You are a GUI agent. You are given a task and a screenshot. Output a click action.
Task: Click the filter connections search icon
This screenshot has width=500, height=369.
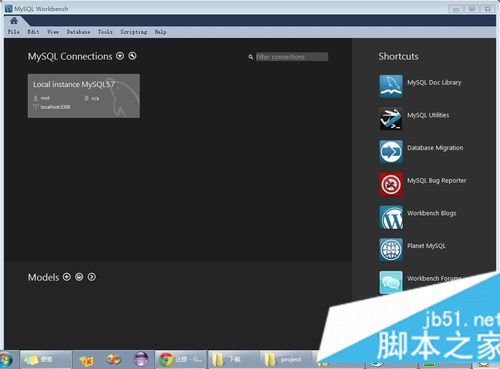click(x=251, y=57)
